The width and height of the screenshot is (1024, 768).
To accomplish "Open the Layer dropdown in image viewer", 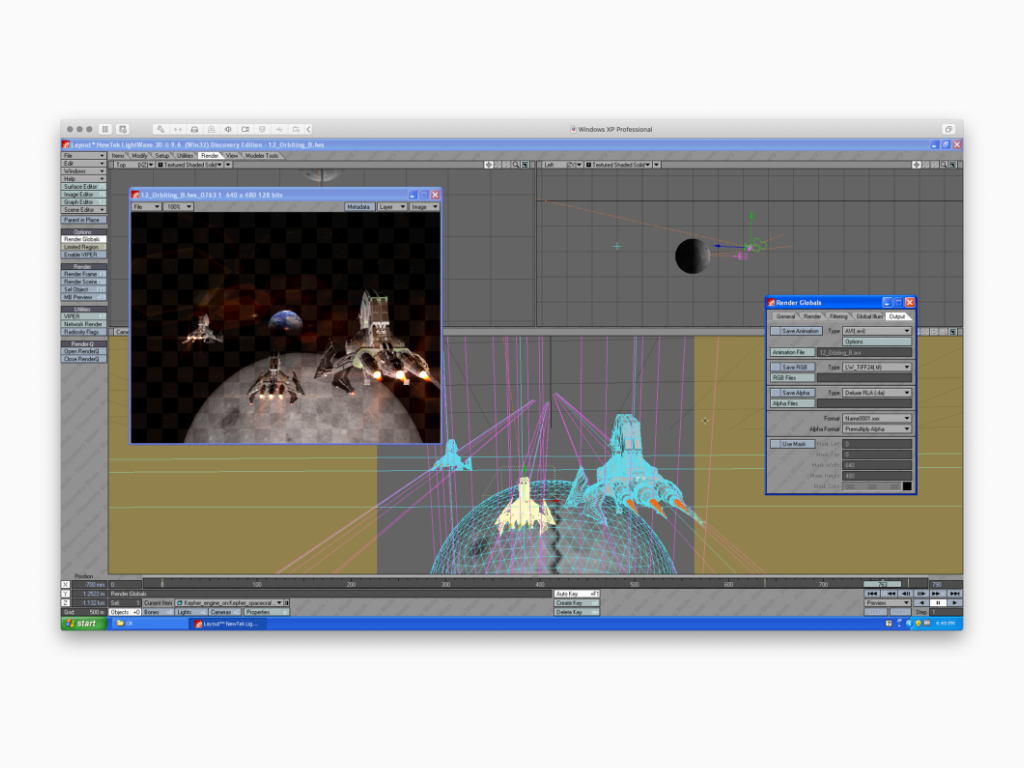I will click(392, 206).
